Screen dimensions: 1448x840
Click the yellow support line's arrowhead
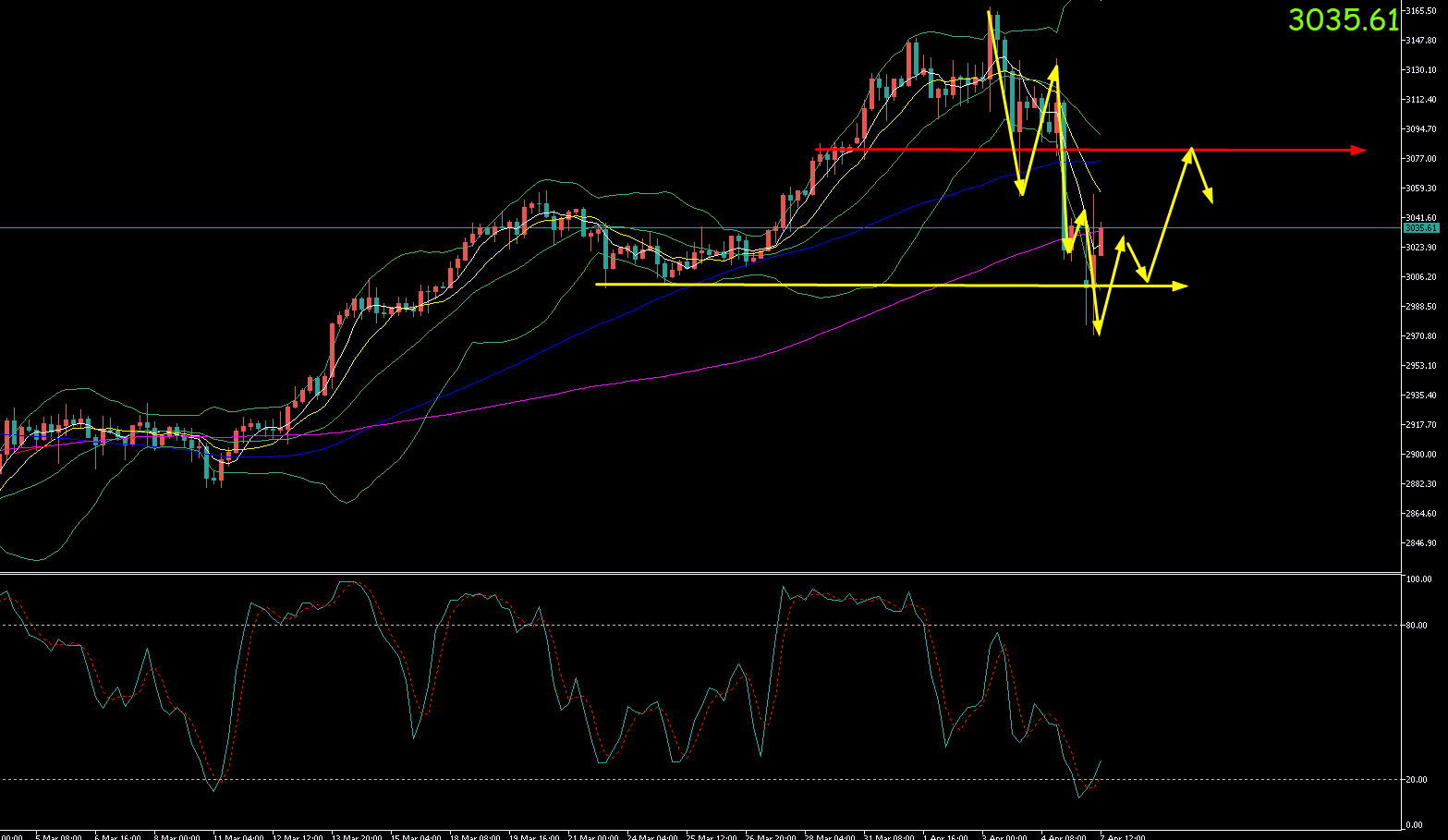1180,286
